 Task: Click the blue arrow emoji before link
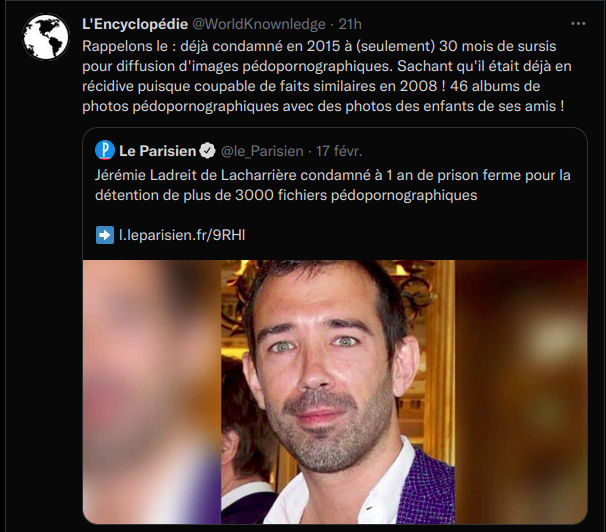(x=105, y=235)
